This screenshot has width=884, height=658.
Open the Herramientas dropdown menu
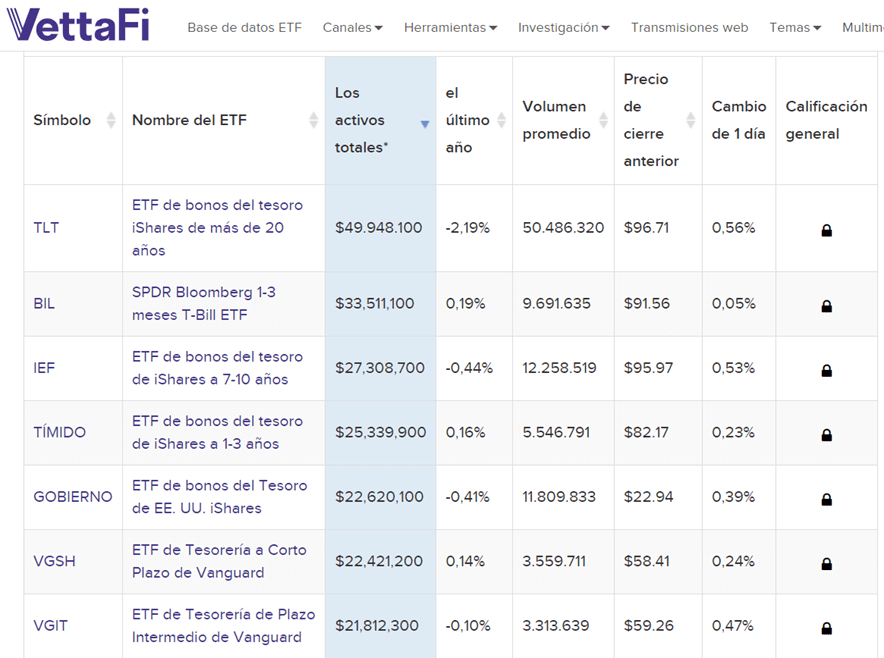point(450,28)
